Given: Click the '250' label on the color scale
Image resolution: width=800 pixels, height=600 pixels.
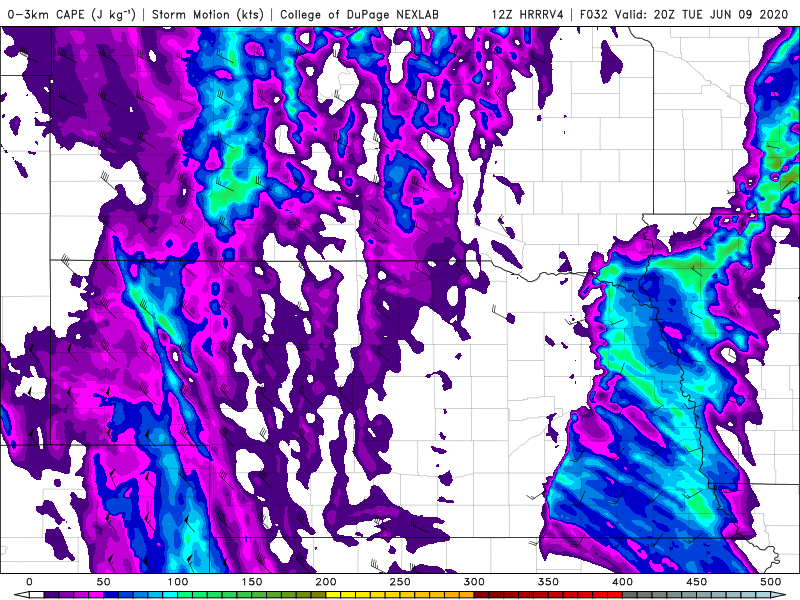Looking at the screenshot, I should pos(399,582).
